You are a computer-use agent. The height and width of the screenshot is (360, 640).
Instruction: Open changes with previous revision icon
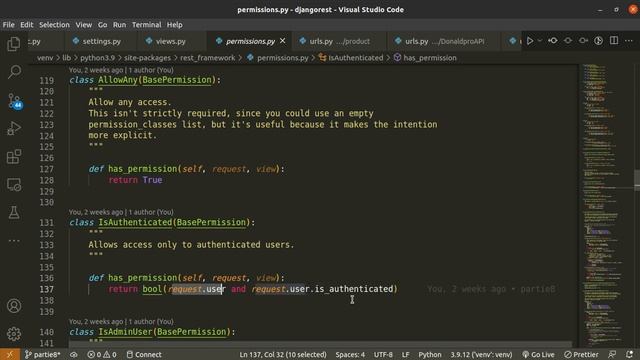pos(553,41)
